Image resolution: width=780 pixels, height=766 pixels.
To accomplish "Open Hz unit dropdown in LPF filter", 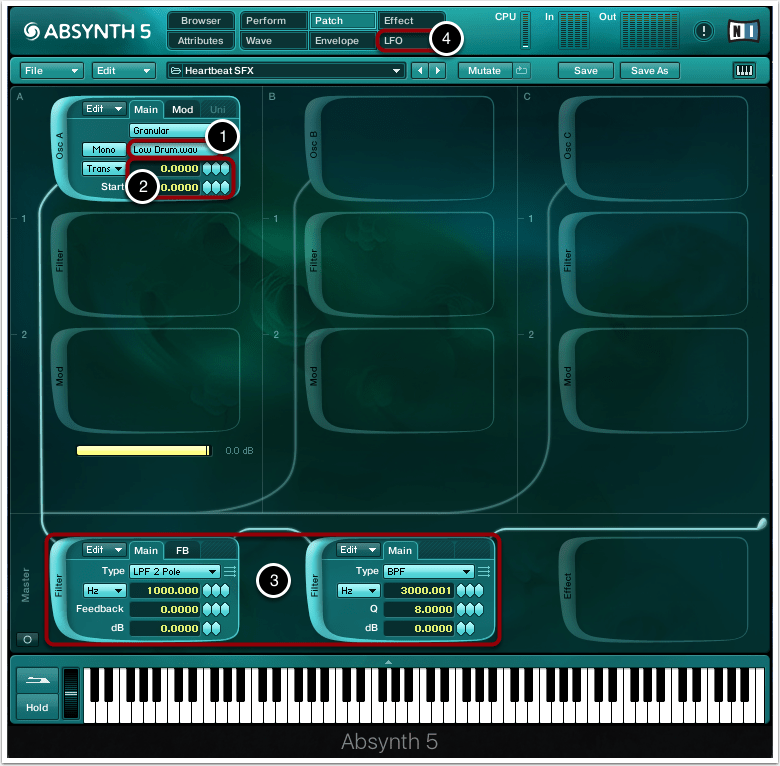I will tap(104, 590).
